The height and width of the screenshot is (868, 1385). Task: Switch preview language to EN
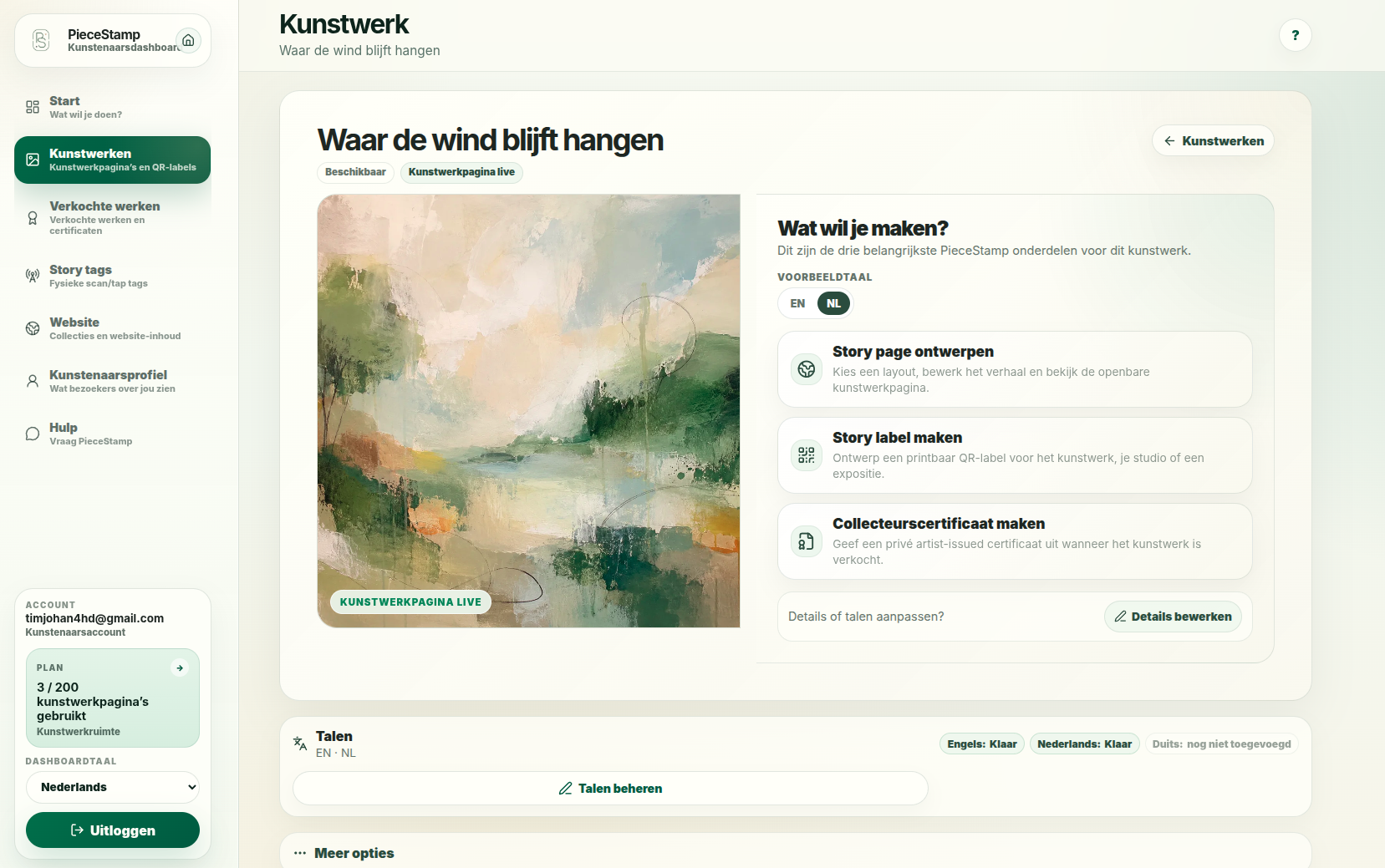[797, 303]
